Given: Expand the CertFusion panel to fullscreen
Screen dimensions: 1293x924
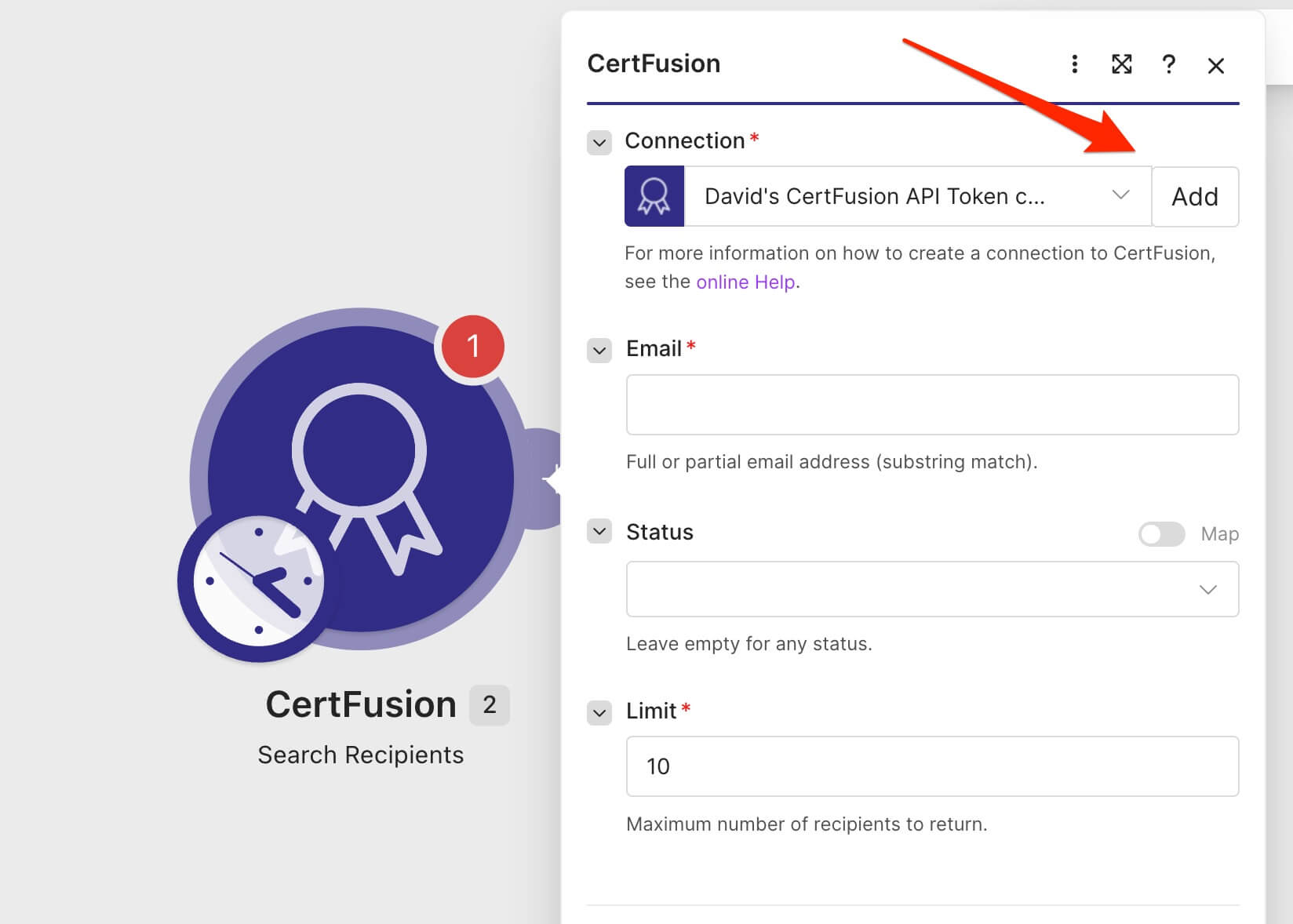Looking at the screenshot, I should [1122, 64].
